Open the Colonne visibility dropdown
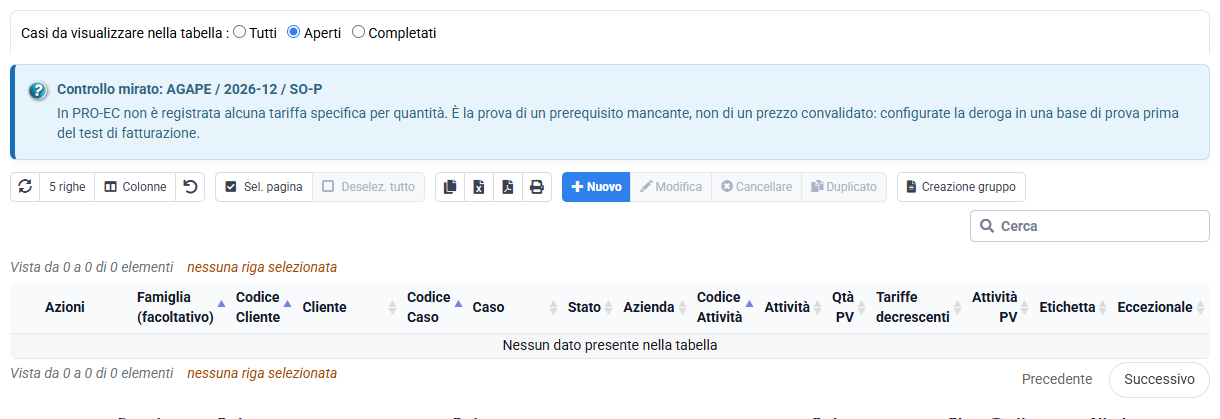 tap(135, 187)
